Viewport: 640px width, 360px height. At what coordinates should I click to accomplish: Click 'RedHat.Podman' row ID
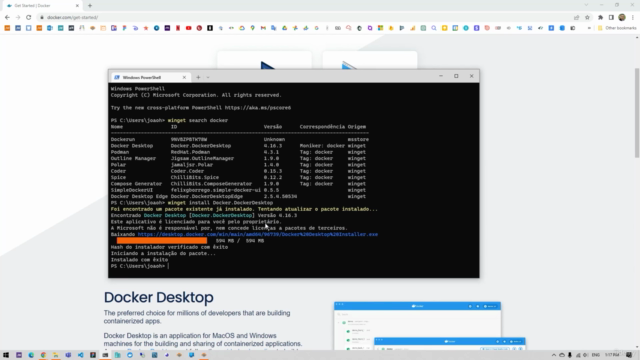pos(190,152)
